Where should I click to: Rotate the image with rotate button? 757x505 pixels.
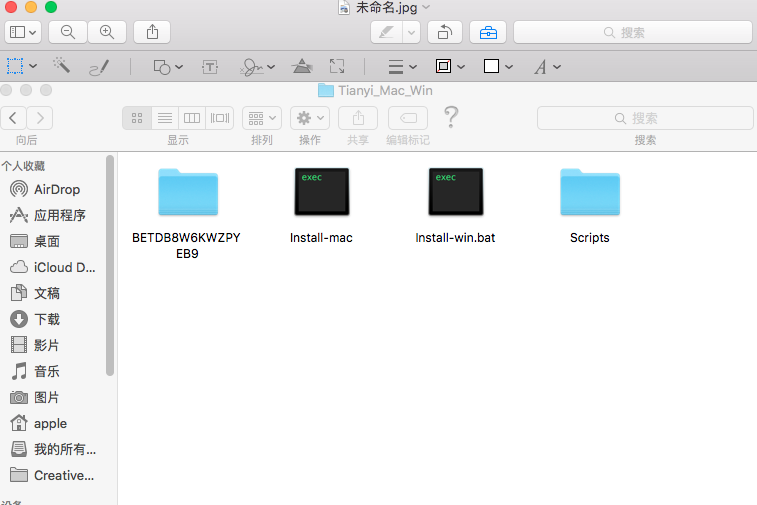coord(445,32)
